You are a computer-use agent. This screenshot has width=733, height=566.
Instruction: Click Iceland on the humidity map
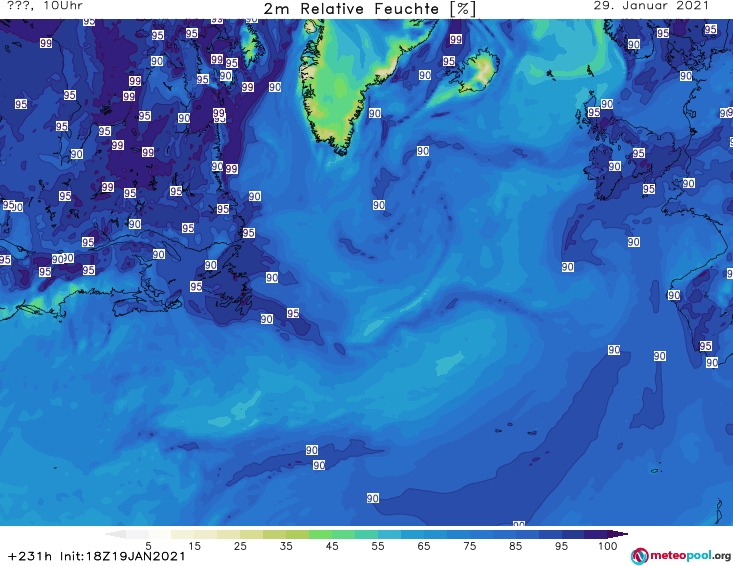pyautogui.click(x=476, y=72)
